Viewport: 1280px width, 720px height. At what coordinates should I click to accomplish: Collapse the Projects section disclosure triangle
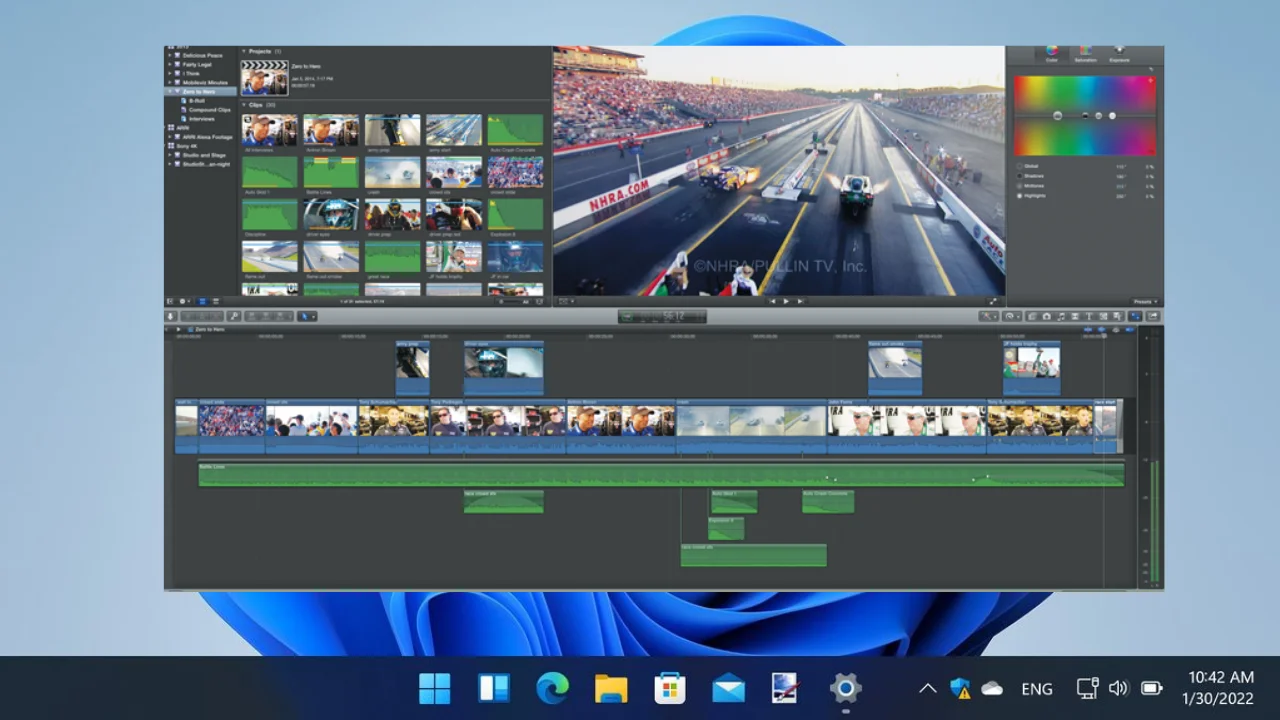(243, 51)
